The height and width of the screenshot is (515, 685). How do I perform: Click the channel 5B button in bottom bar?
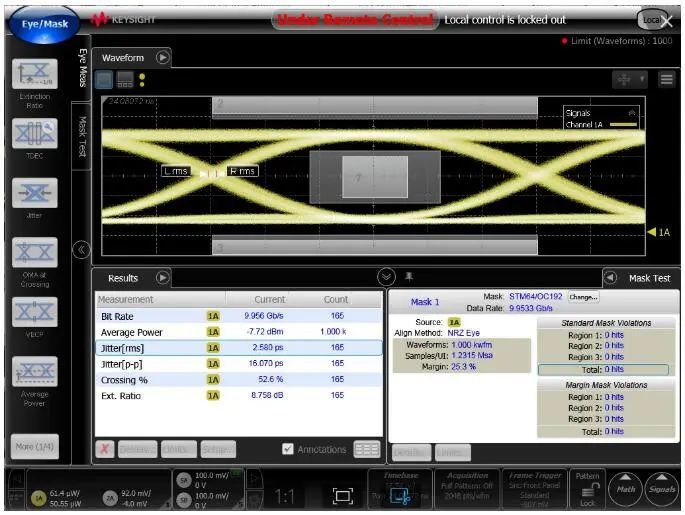click(184, 500)
